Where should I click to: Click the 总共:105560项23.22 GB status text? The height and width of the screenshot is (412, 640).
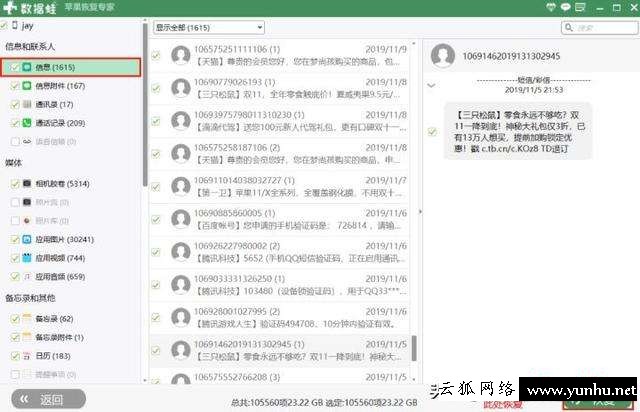277,402
